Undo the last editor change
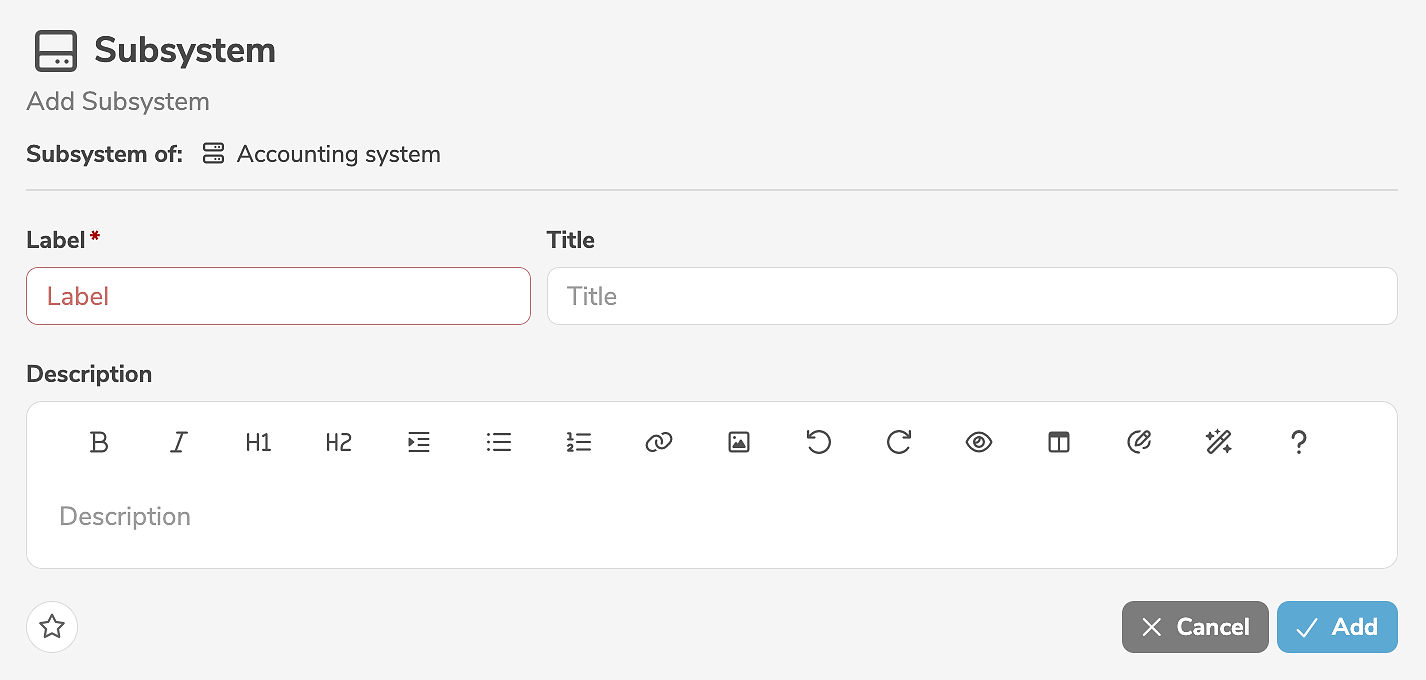 [819, 442]
